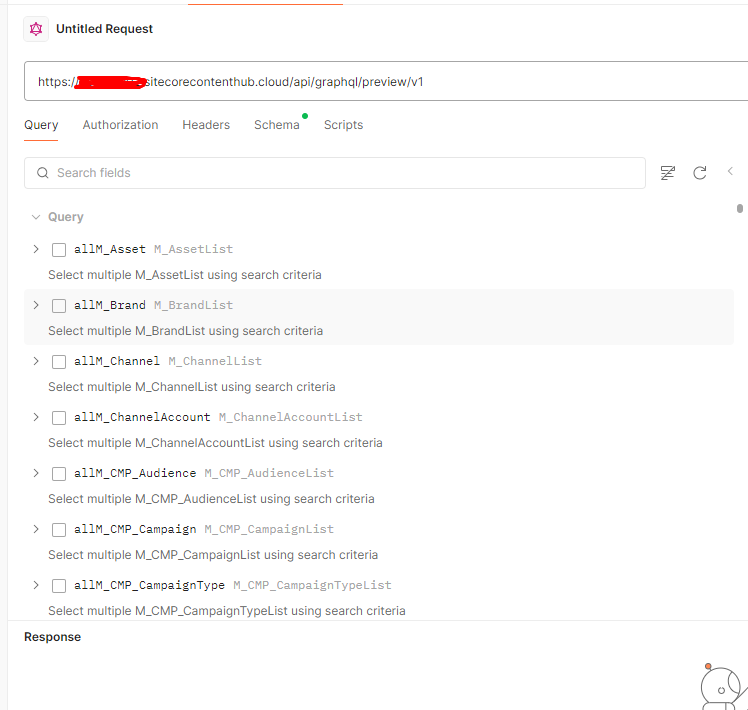The width and height of the screenshot is (748, 710).
Task: Expand the allM_CMP_CampaignType field
Action: (x=36, y=585)
